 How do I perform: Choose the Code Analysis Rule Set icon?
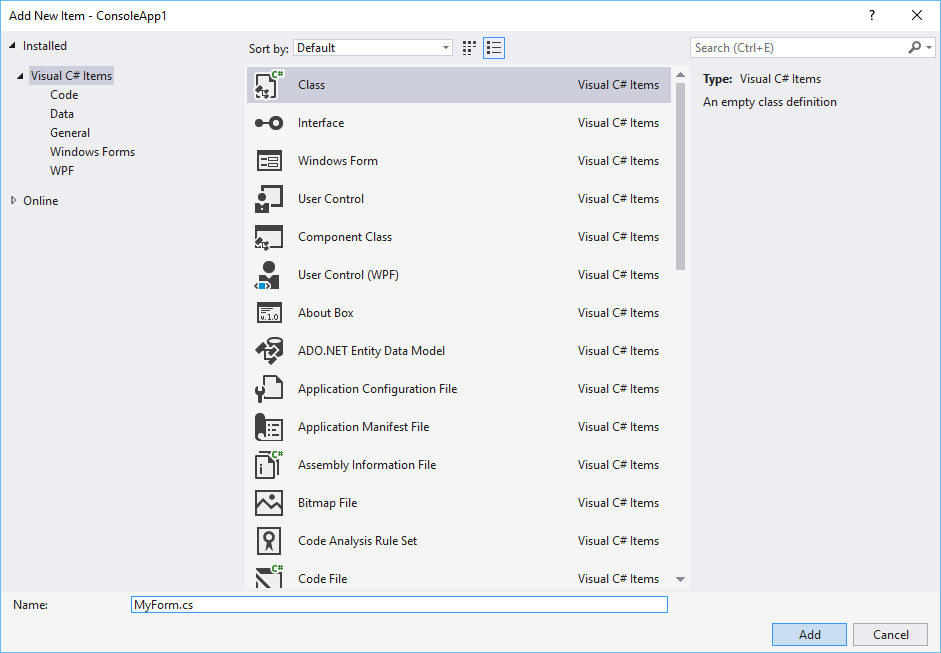point(269,541)
